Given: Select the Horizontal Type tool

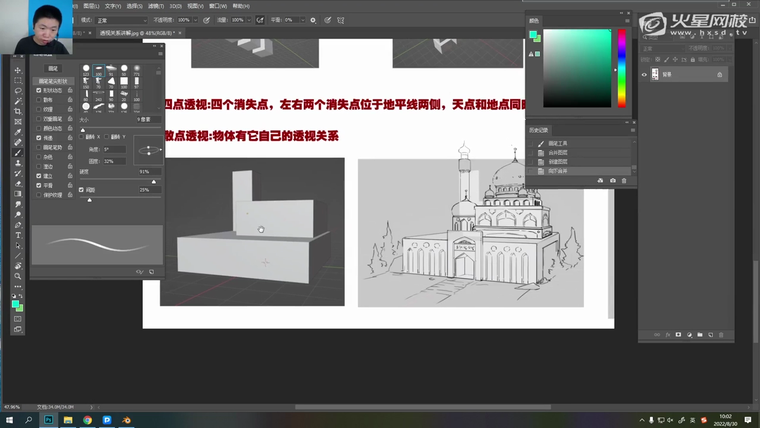Looking at the screenshot, I should pyautogui.click(x=18, y=235).
